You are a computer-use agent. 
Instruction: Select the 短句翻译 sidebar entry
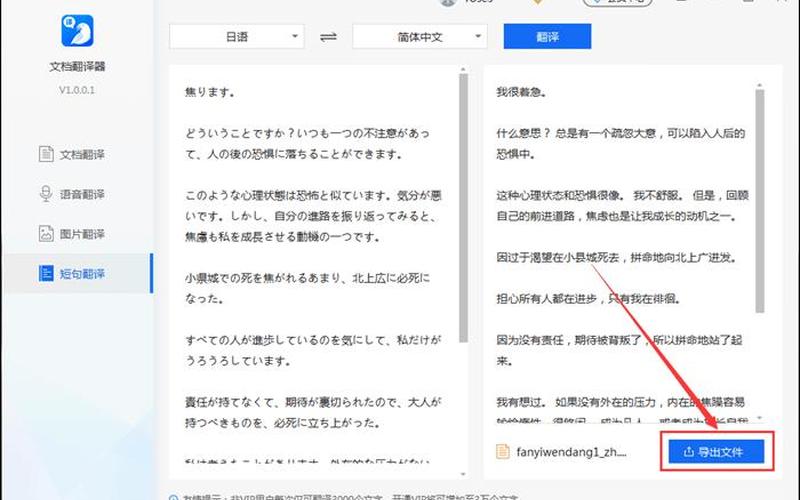(77, 273)
